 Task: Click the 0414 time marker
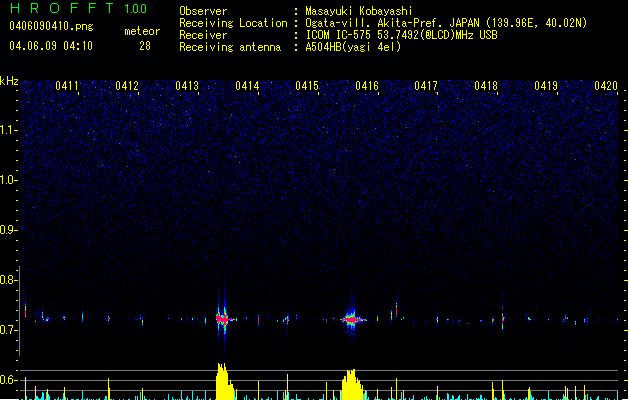tap(247, 86)
